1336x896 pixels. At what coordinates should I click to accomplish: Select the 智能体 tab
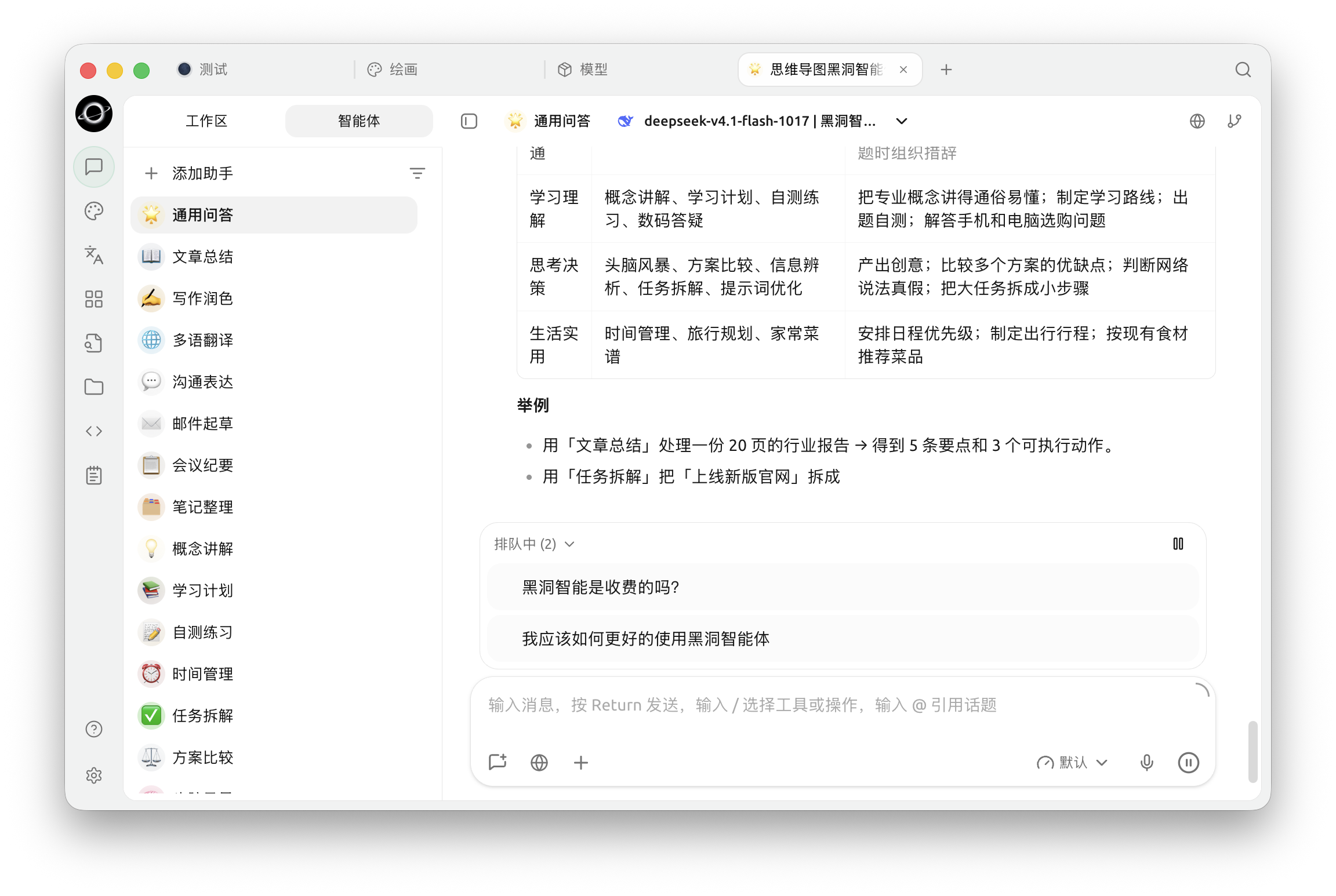point(359,121)
